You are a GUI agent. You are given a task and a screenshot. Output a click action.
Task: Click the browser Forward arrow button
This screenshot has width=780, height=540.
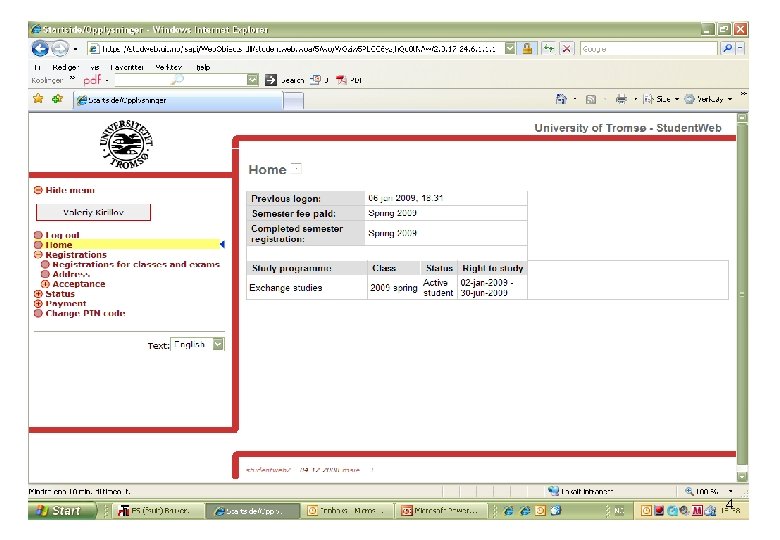pos(60,48)
